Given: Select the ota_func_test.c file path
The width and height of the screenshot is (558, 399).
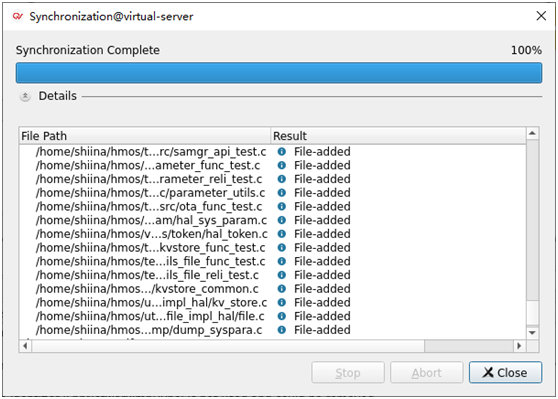Looking at the screenshot, I should 149,206.
